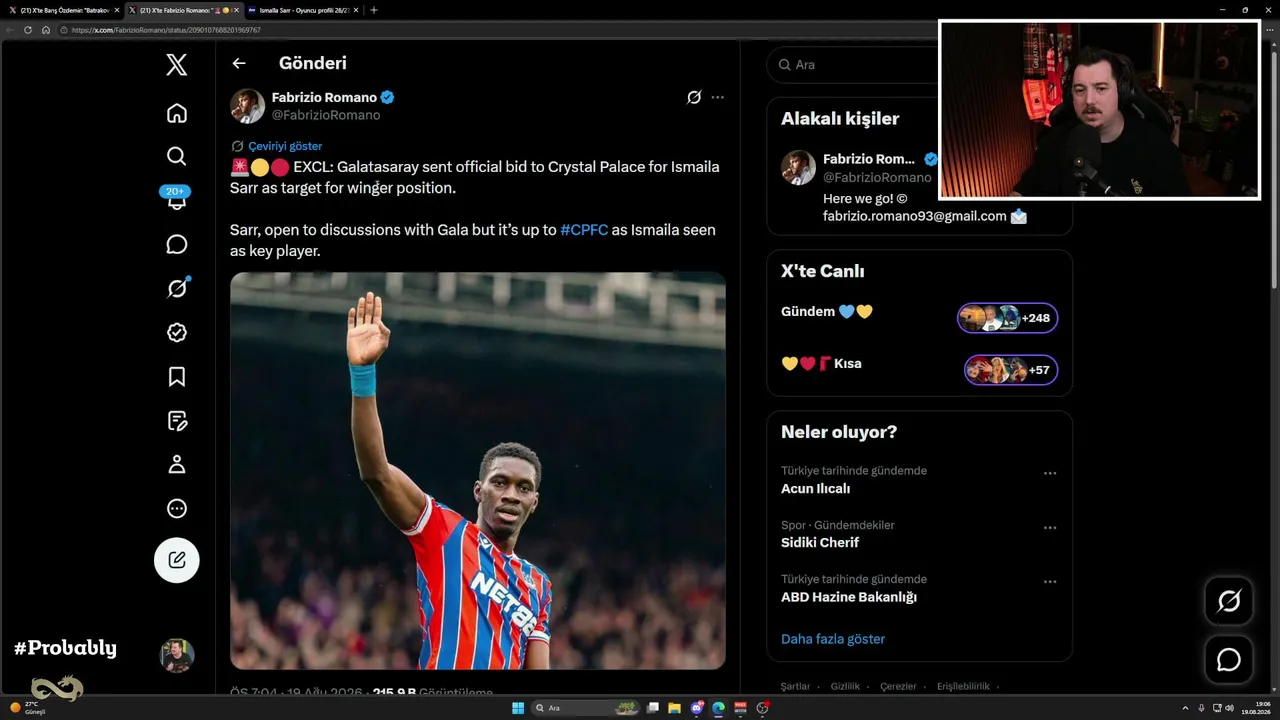This screenshot has height=720, width=1280.
Task: Switch to the Barış Özdemir X browser tab
Action: tap(63, 10)
